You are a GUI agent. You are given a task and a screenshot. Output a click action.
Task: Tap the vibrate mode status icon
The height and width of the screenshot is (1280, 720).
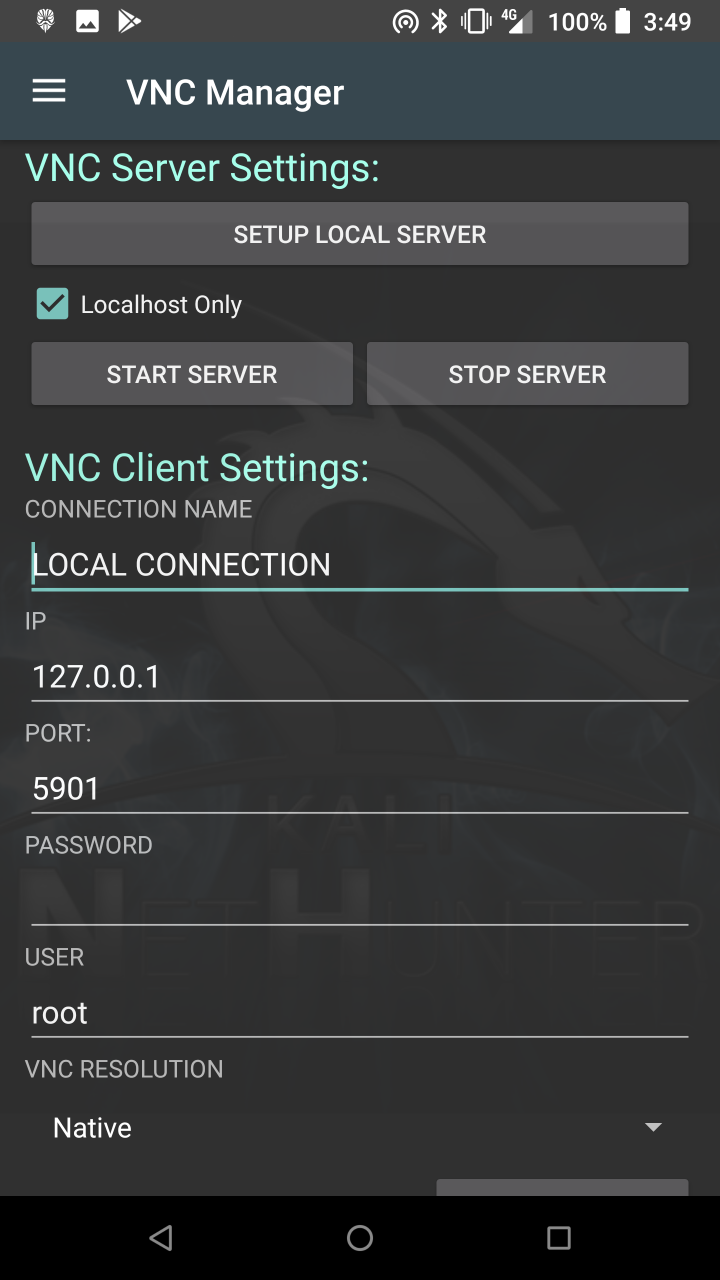475,21
